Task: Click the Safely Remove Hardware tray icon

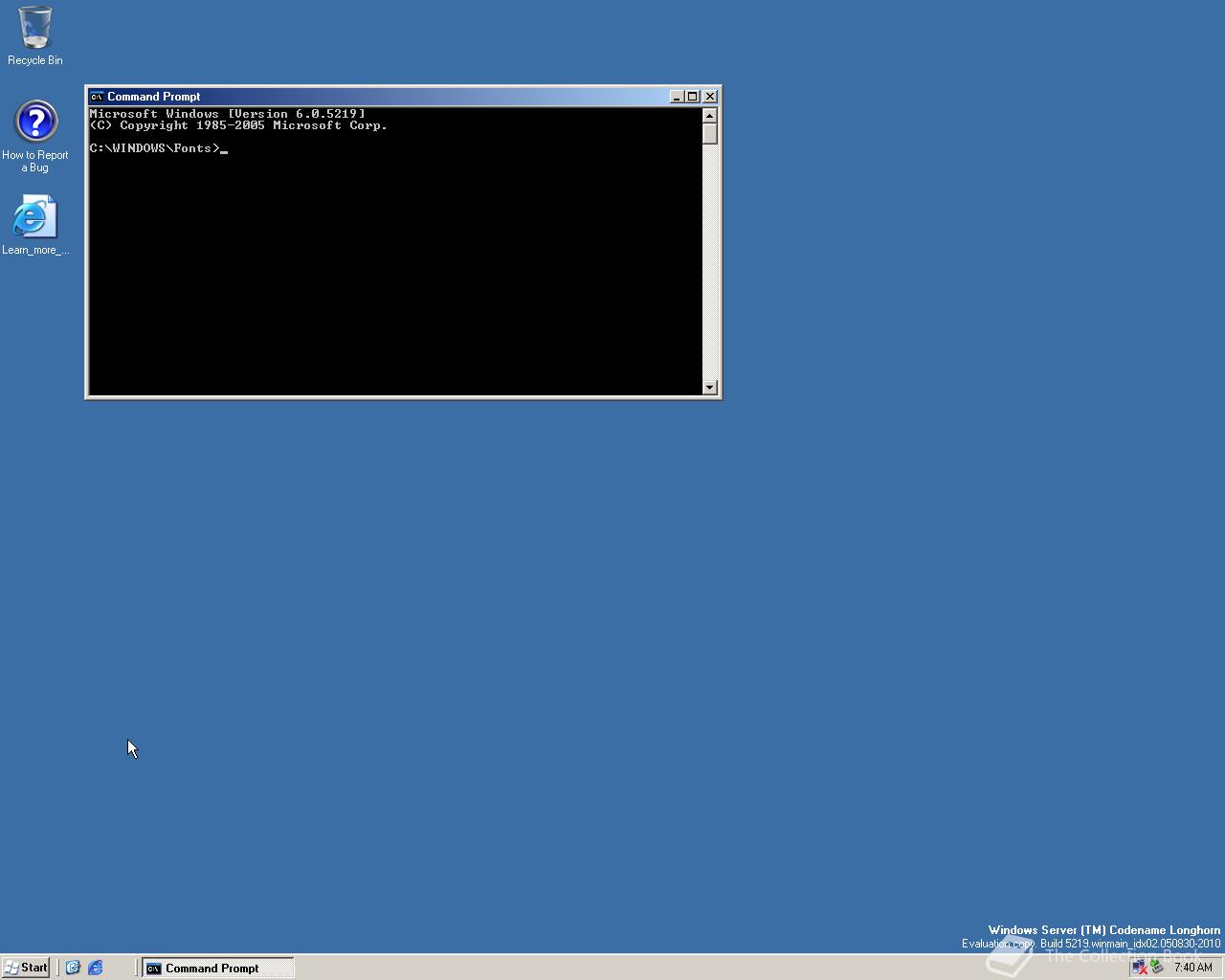Action: [x=1156, y=968]
